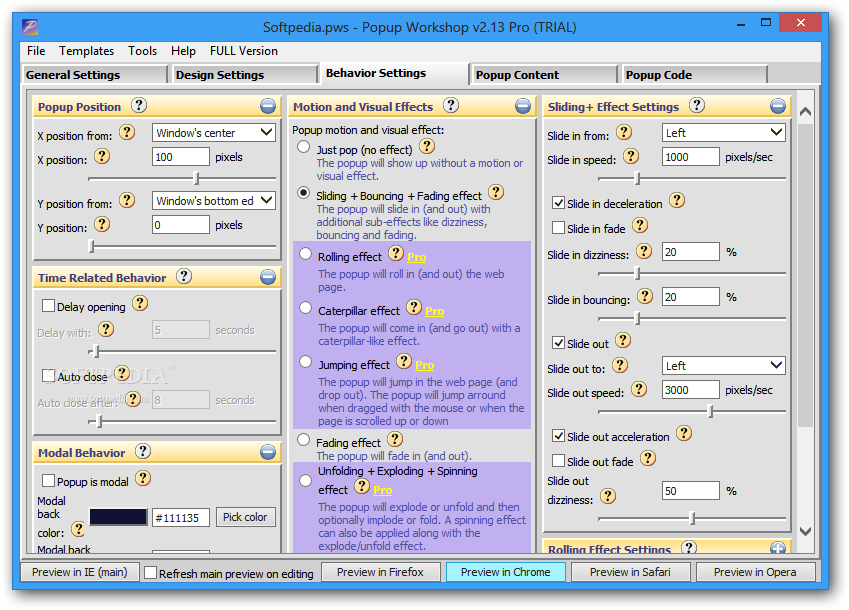
Task: Click into the X position pixels field
Action: coord(180,157)
